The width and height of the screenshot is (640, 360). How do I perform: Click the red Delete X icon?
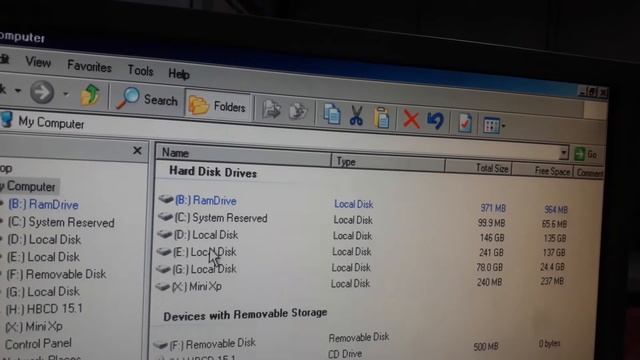411,120
